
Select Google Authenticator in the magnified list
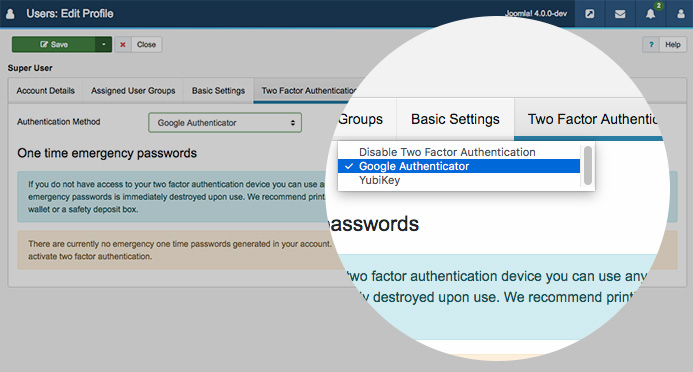[459, 166]
